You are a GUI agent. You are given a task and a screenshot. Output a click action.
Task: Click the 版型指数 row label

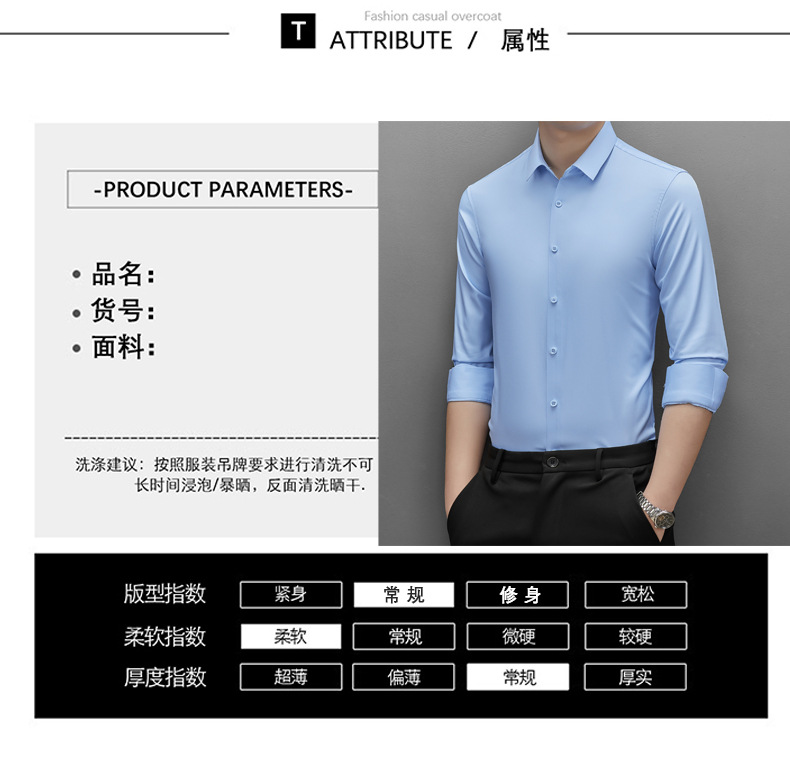(165, 594)
